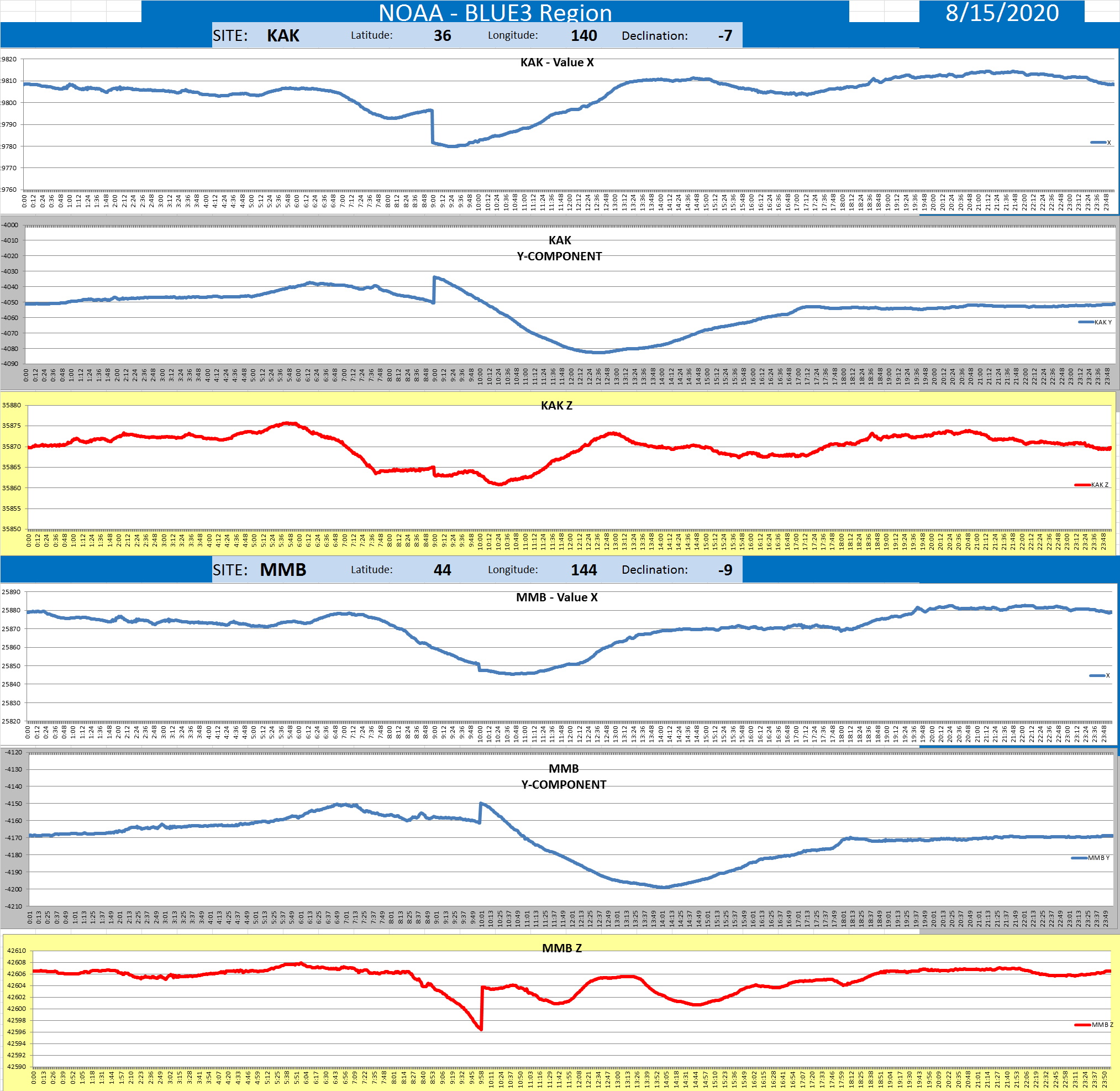Click the MMB latitude value 44
The width and height of the screenshot is (1120, 1091).
(x=441, y=570)
